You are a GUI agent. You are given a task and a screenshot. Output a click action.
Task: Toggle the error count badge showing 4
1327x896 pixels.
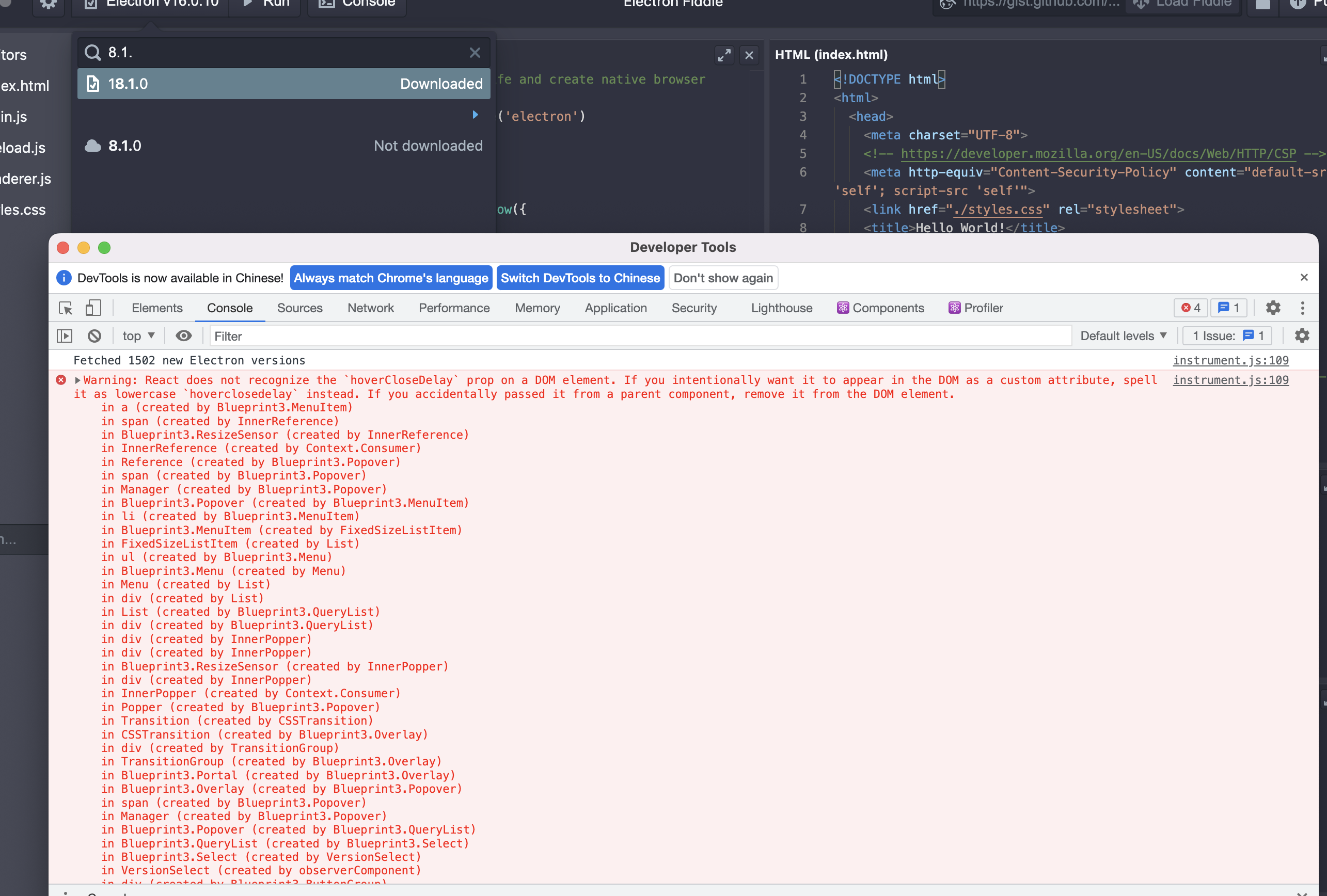point(1191,308)
